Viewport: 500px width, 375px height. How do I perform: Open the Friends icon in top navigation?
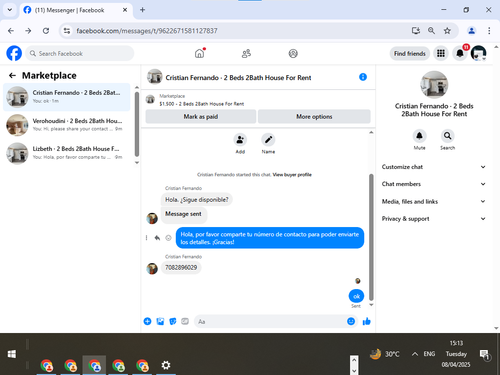(x=246, y=53)
